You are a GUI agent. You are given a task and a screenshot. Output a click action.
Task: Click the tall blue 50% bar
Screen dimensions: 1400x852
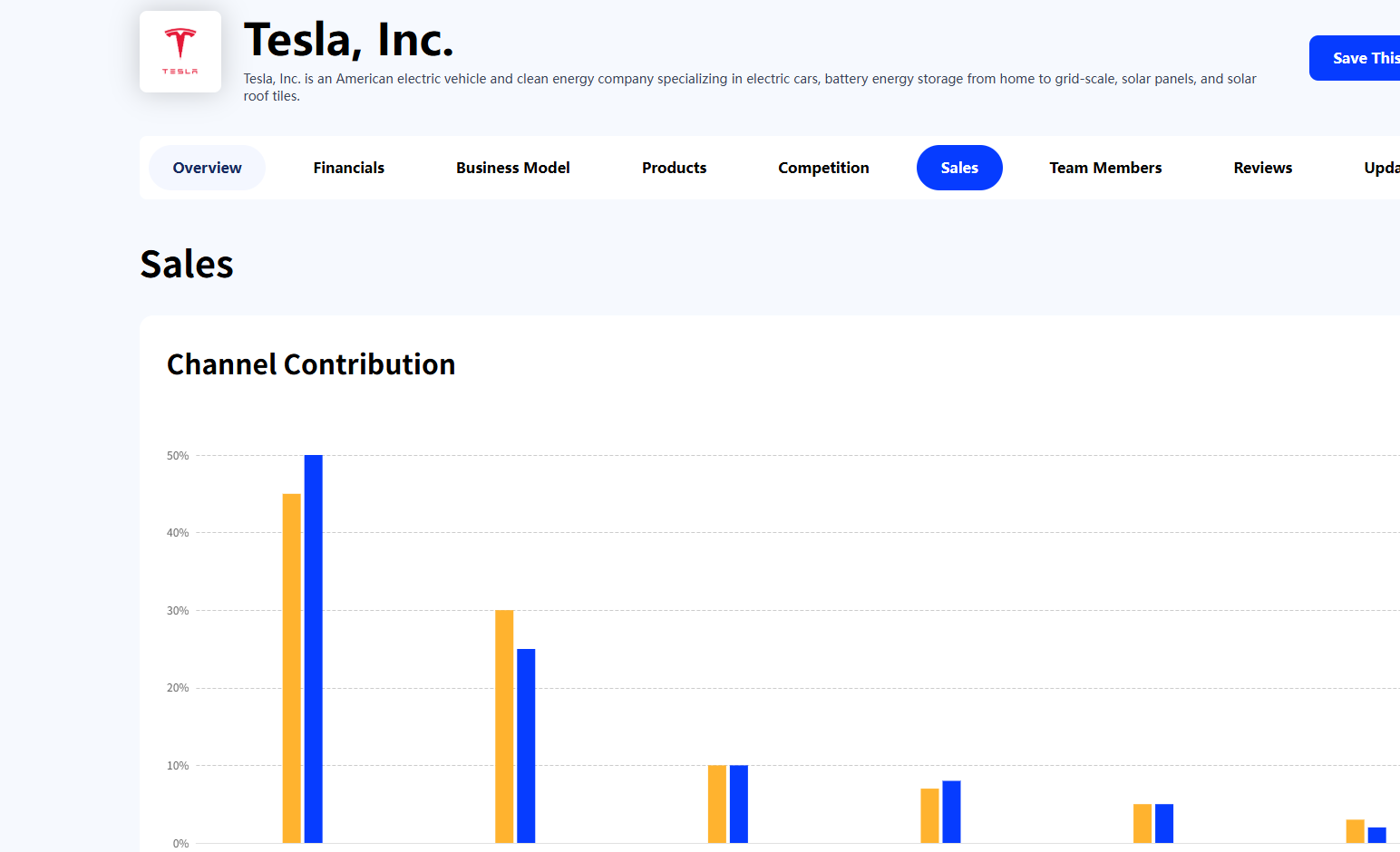click(314, 649)
